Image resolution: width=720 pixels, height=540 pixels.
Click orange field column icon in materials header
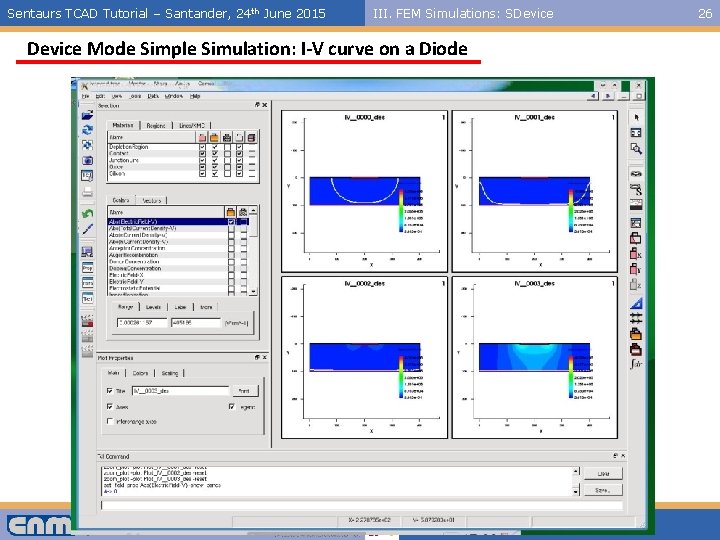(214, 137)
